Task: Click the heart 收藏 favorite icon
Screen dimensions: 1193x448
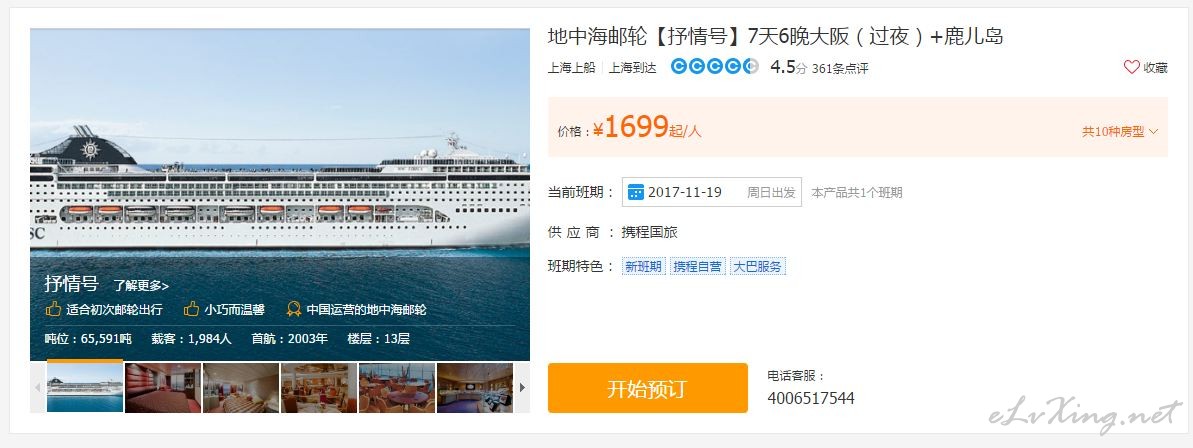Action: click(1131, 68)
